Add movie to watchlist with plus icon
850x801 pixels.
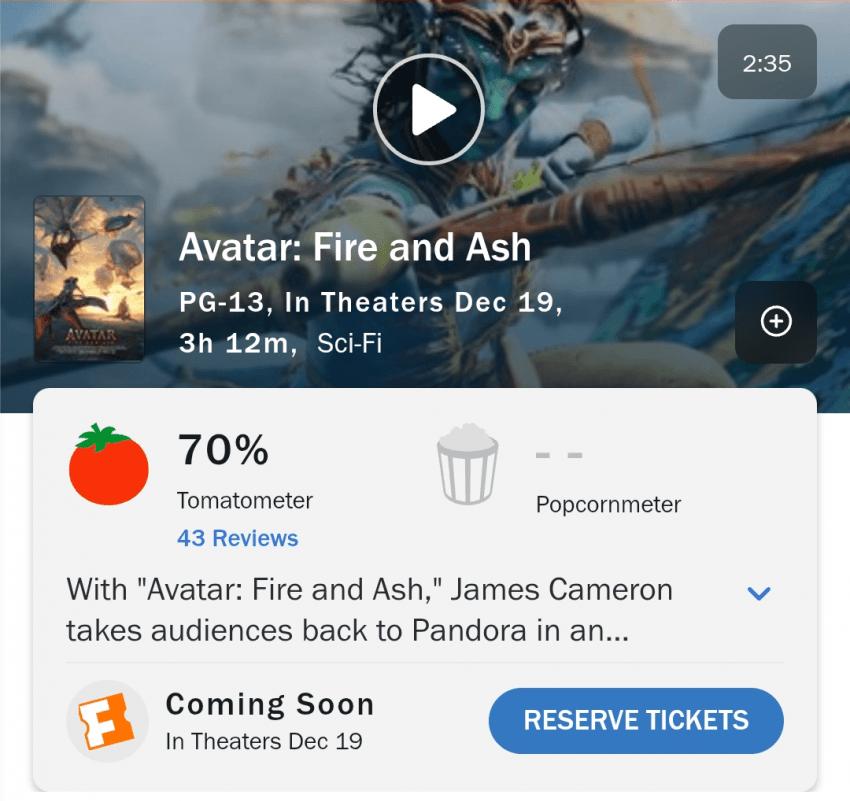[776, 322]
